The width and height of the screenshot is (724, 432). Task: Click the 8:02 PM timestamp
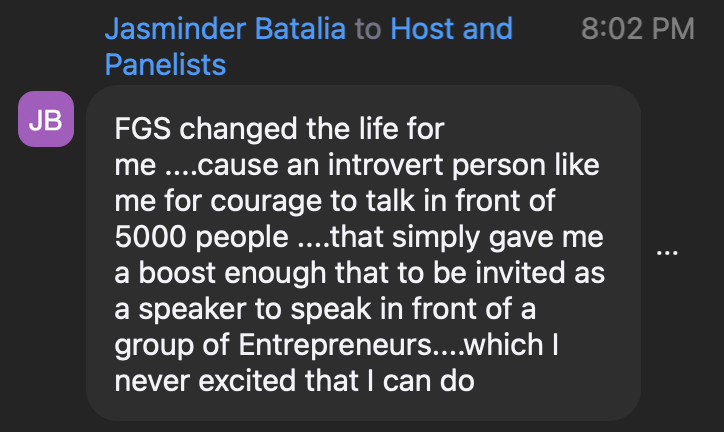[x=637, y=28]
